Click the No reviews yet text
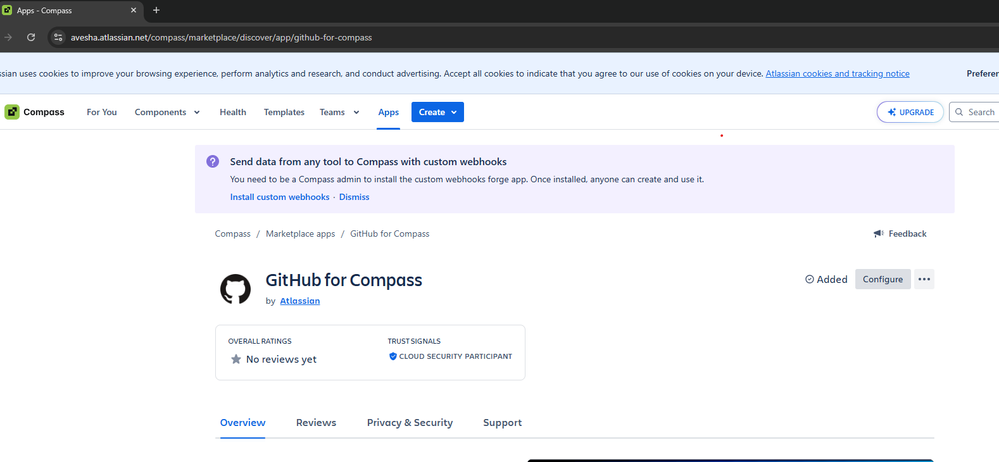This screenshot has height=462, width=999. pos(281,359)
